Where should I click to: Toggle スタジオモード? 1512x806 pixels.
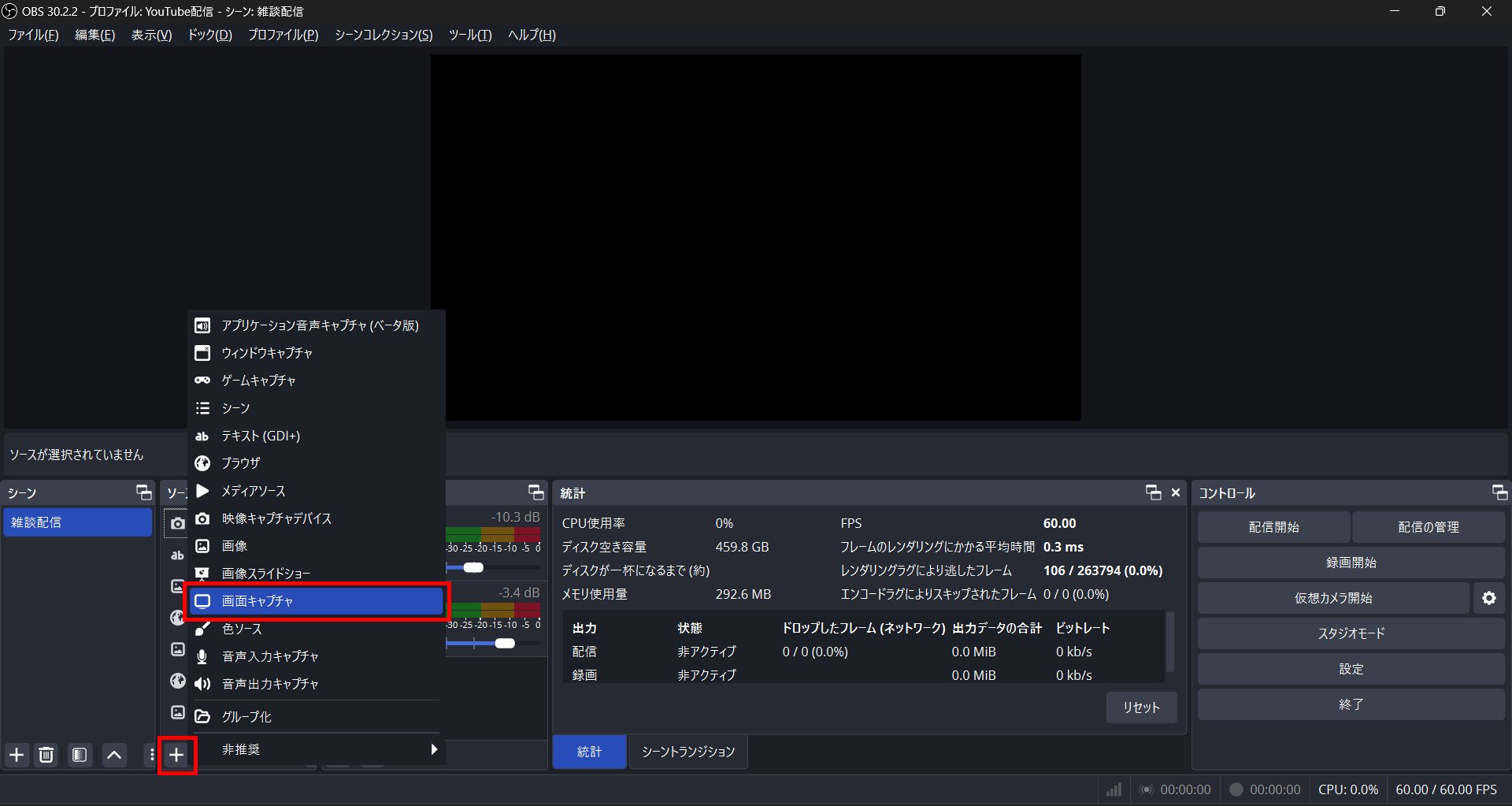[x=1351, y=633]
